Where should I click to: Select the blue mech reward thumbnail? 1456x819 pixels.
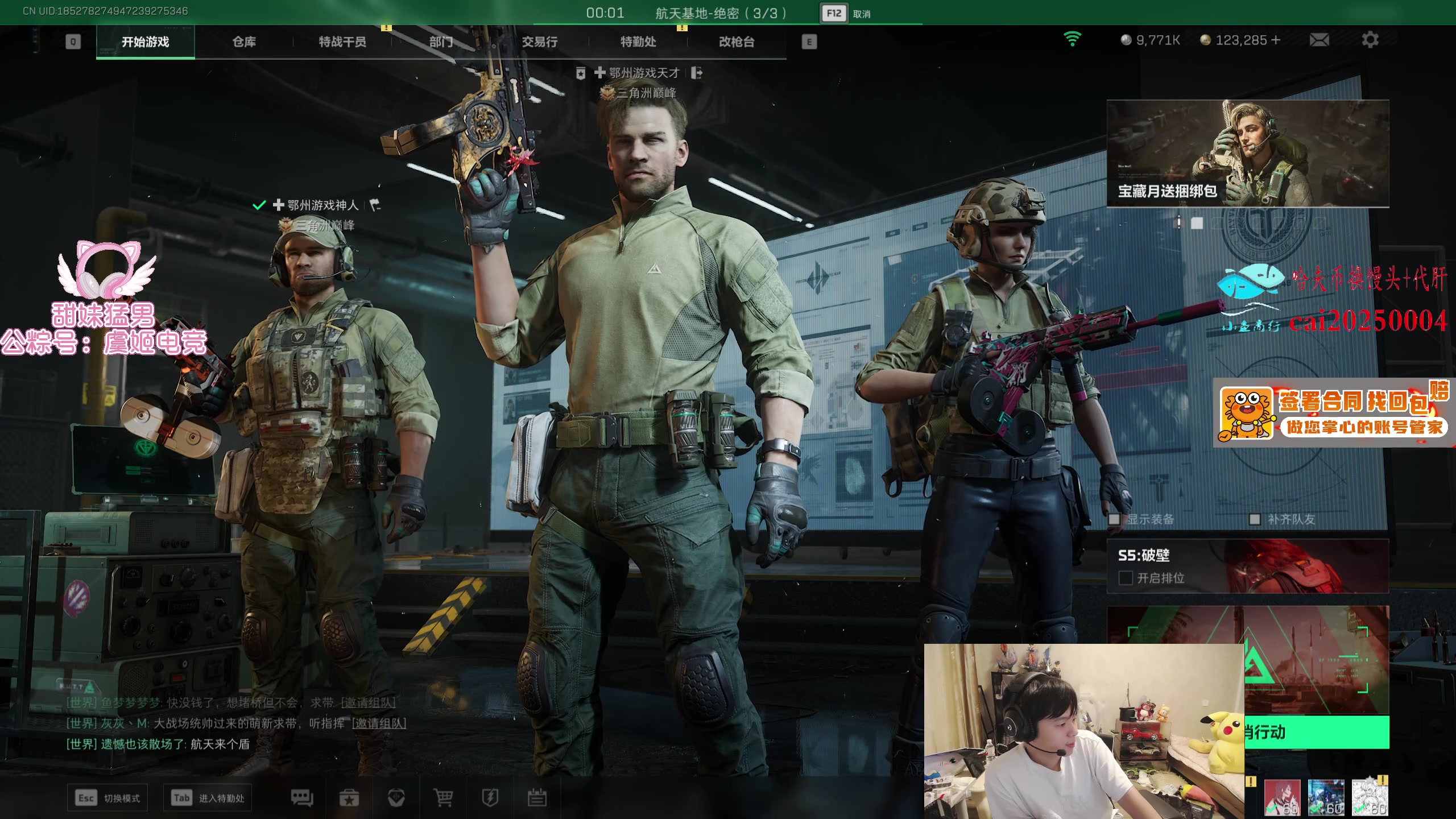tap(1326, 797)
